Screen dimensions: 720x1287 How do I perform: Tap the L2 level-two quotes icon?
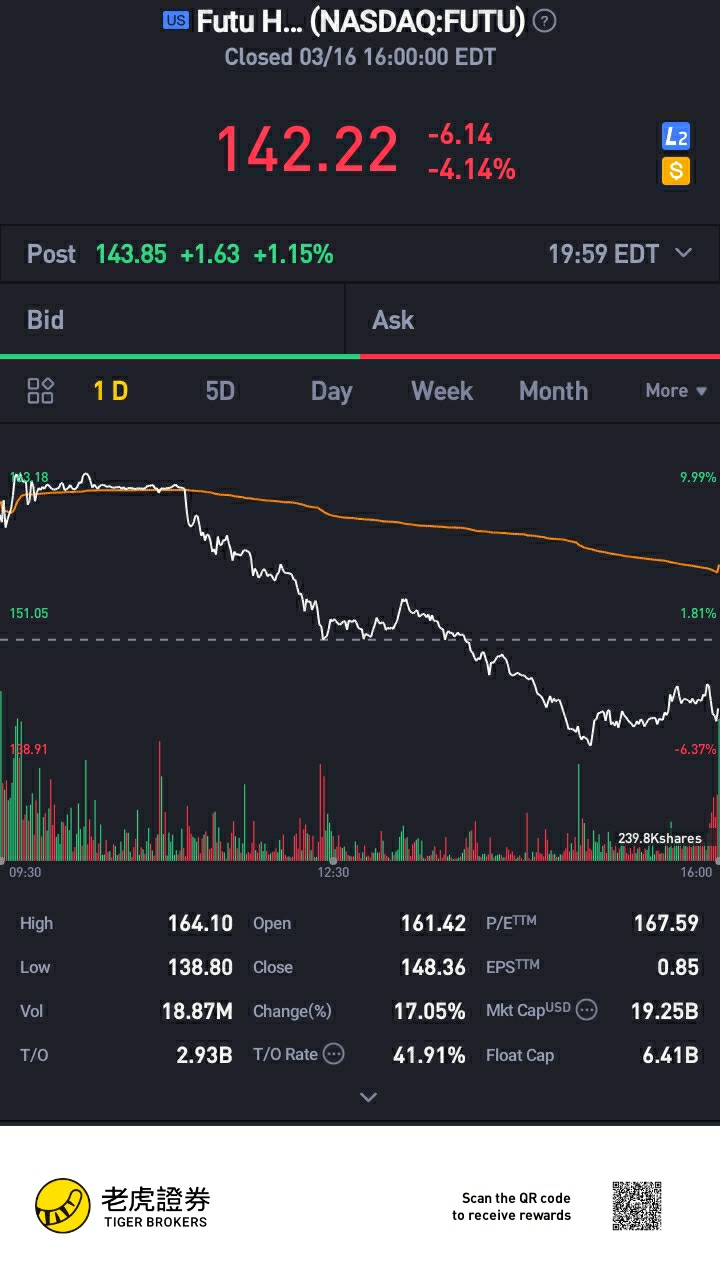click(x=676, y=137)
